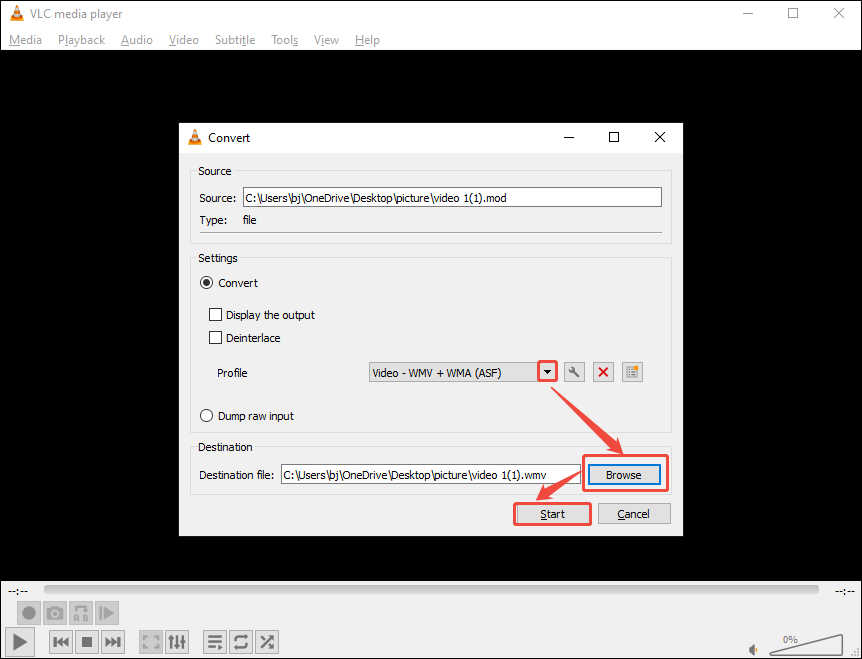Image resolution: width=862 pixels, height=659 pixels.
Task: Open the Tools menu
Action: pos(284,40)
